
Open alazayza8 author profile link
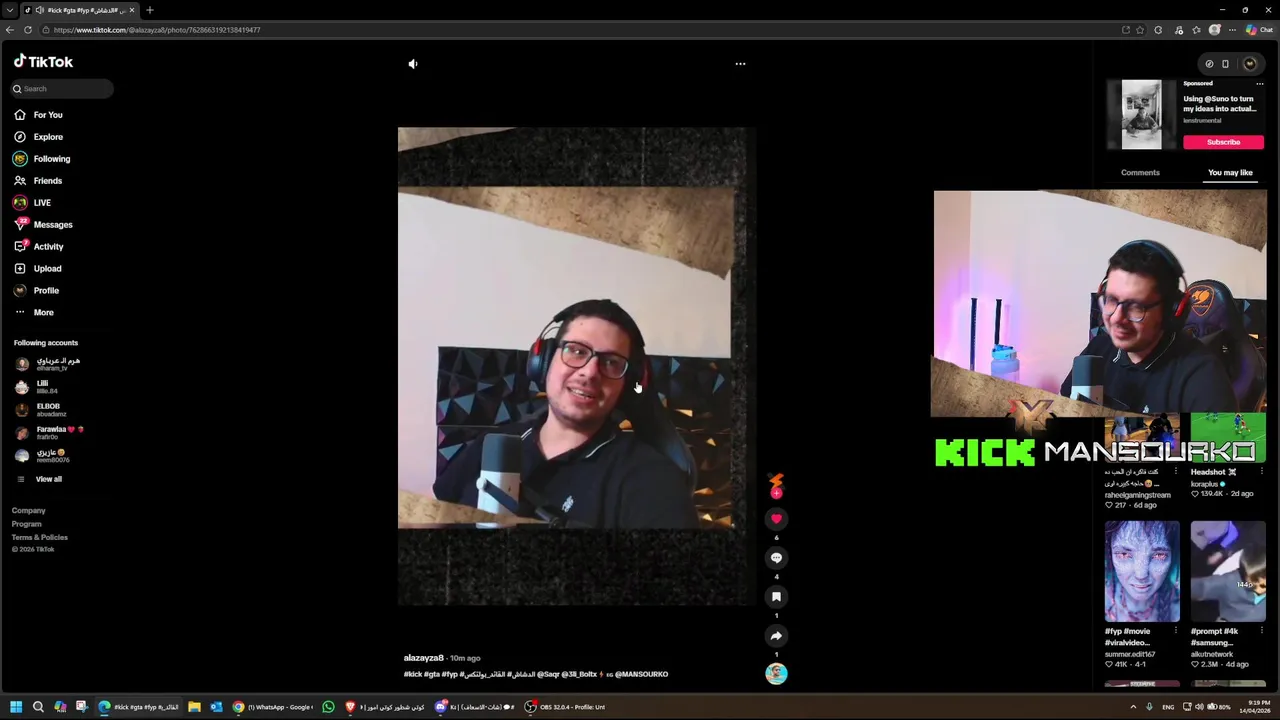[x=423, y=658]
